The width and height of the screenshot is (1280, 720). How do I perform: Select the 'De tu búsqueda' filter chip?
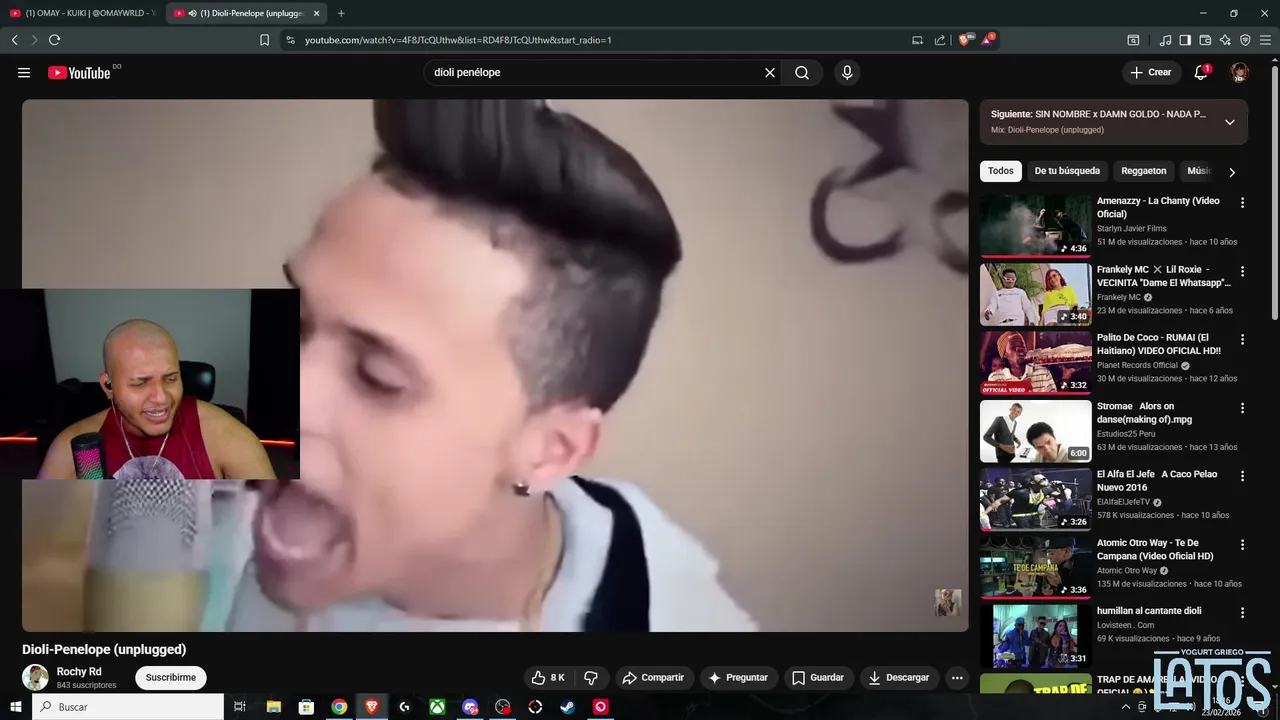pyautogui.click(x=1067, y=171)
